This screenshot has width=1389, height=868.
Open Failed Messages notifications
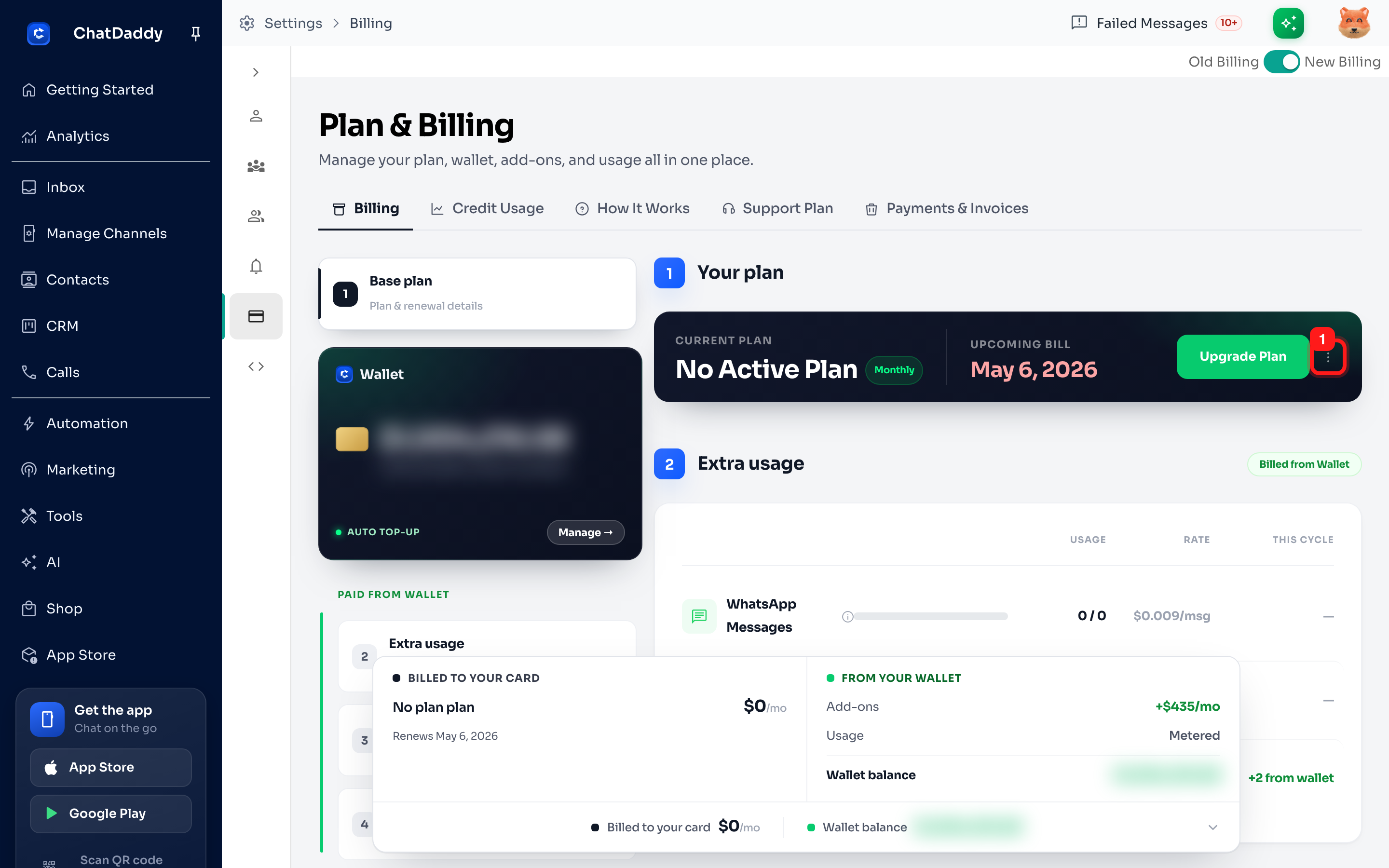click(x=1157, y=23)
